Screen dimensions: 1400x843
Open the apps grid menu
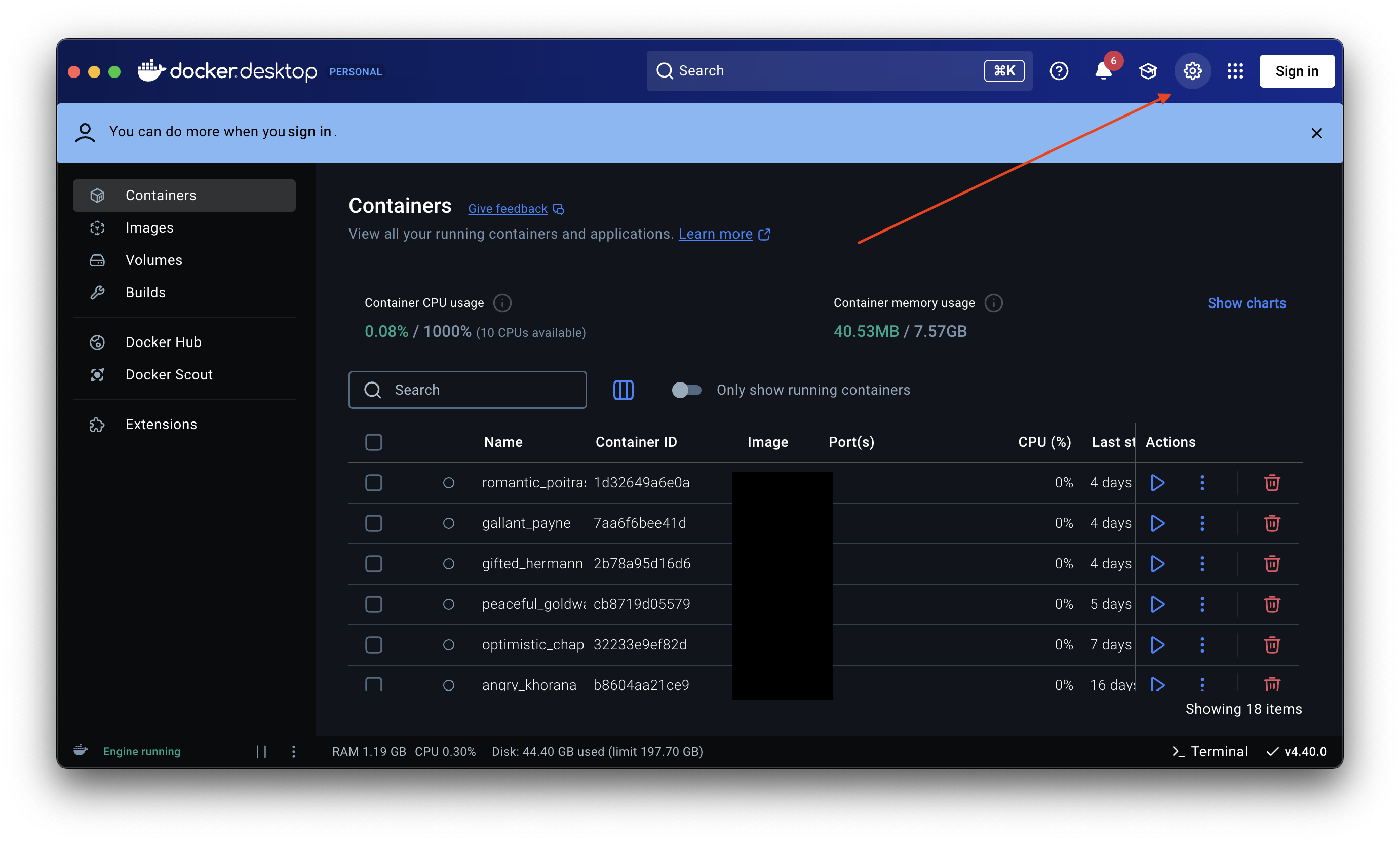click(1235, 71)
